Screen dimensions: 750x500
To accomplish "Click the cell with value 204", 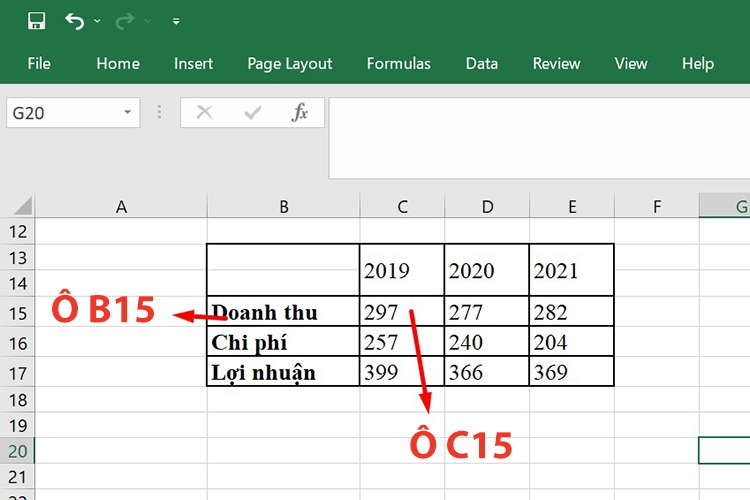I will coord(572,342).
